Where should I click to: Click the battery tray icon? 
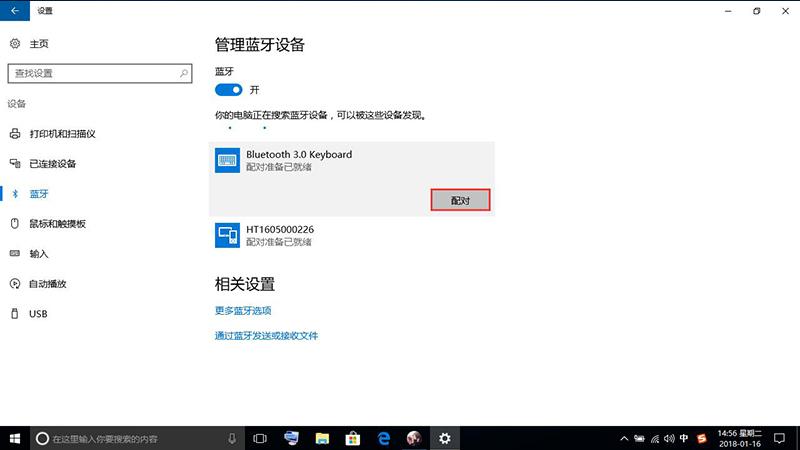639,438
